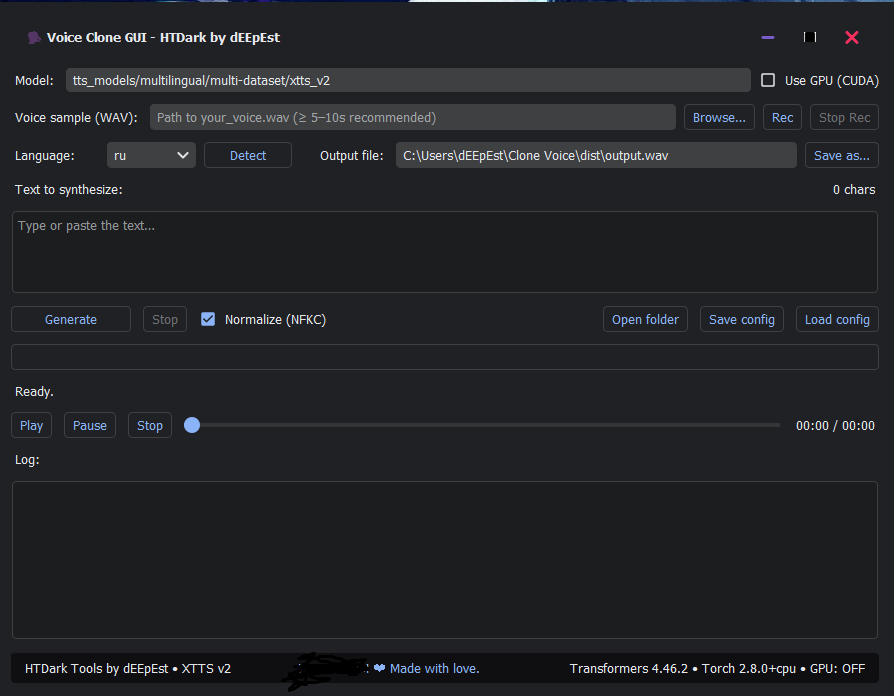
Task: Pause the audio playback
Action: click(90, 425)
